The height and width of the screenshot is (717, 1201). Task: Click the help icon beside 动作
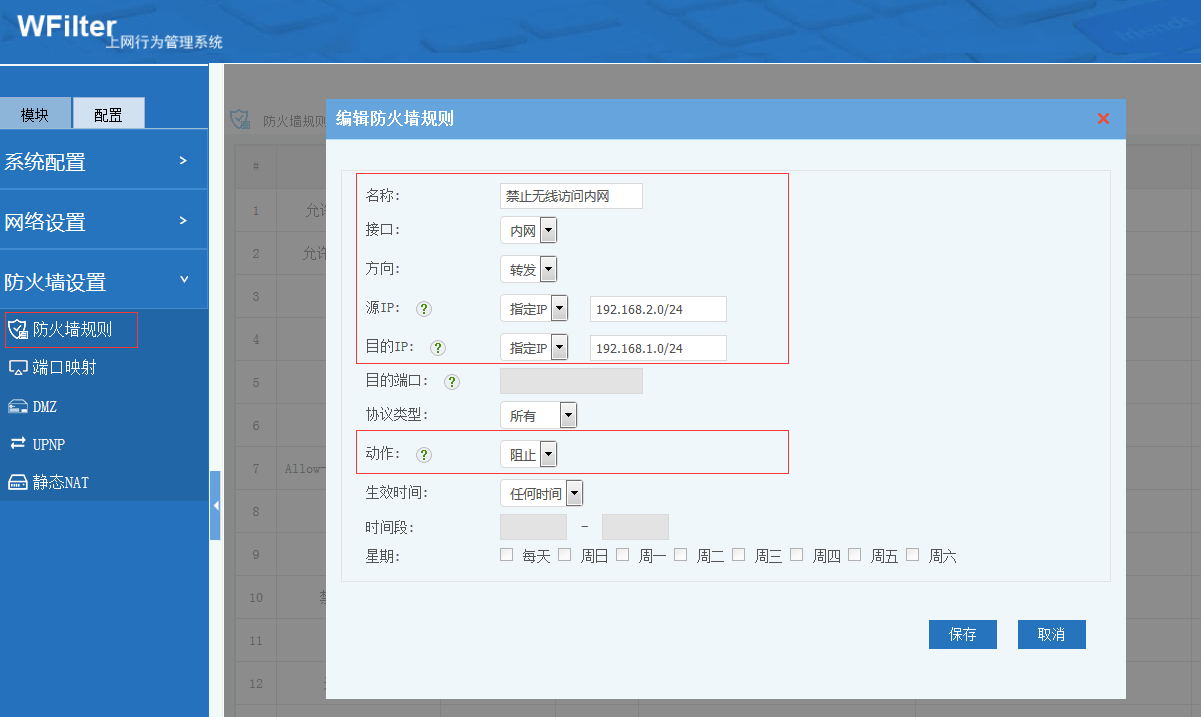(424, 454)
